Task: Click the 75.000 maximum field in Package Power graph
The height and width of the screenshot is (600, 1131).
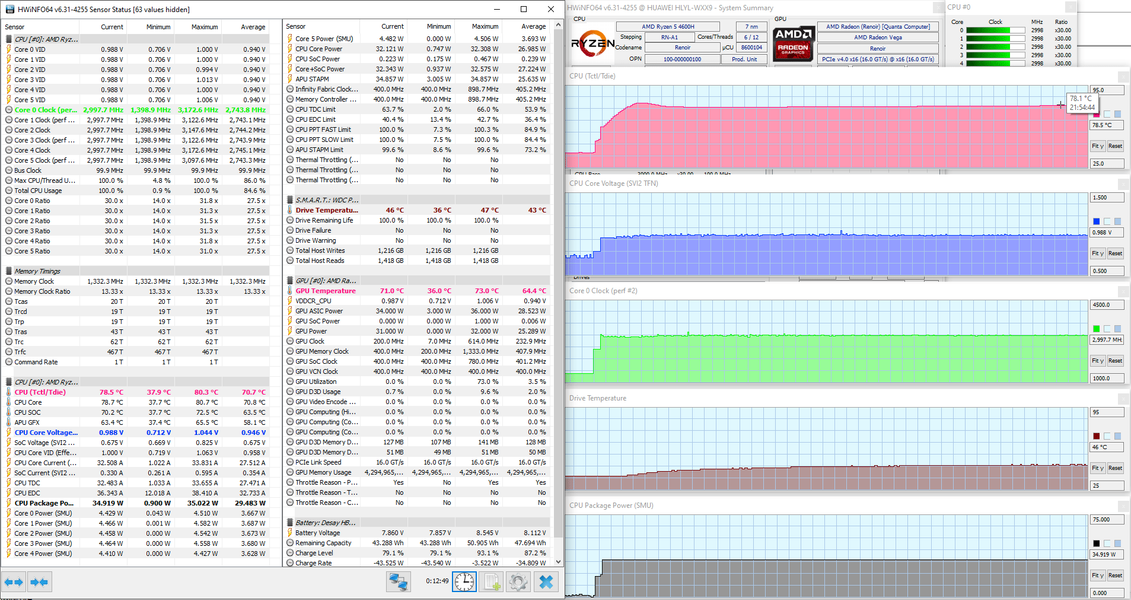Action: click(x=1106, y=519)
